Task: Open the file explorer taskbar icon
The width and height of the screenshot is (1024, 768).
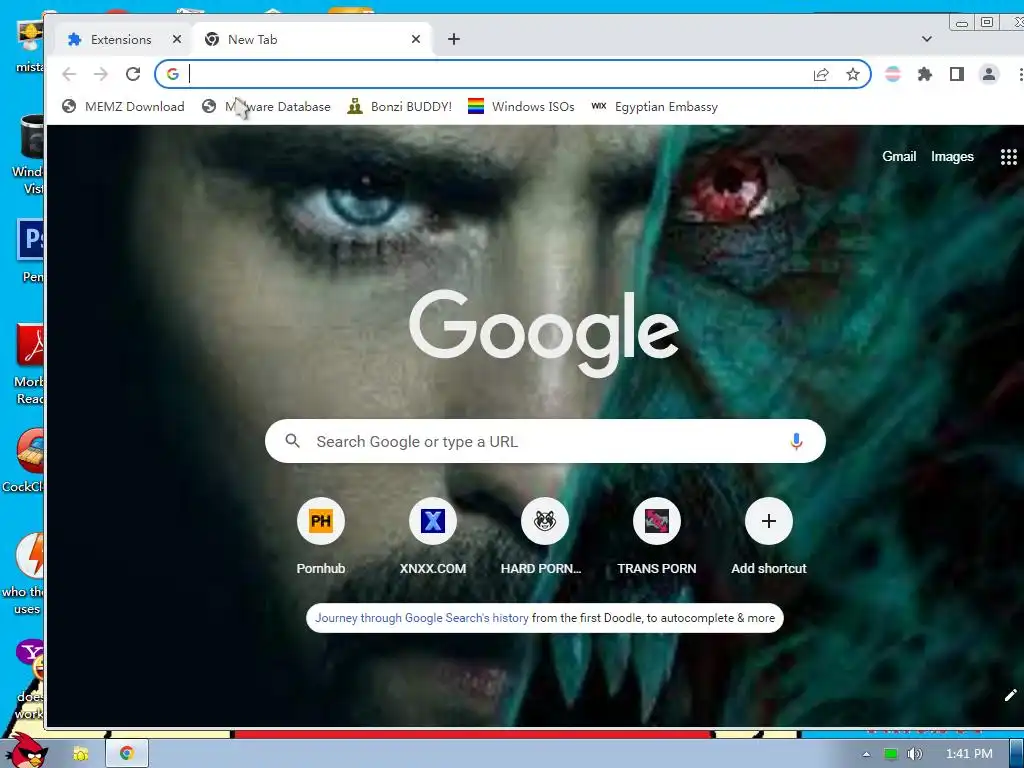Action: tap(81, 754)
